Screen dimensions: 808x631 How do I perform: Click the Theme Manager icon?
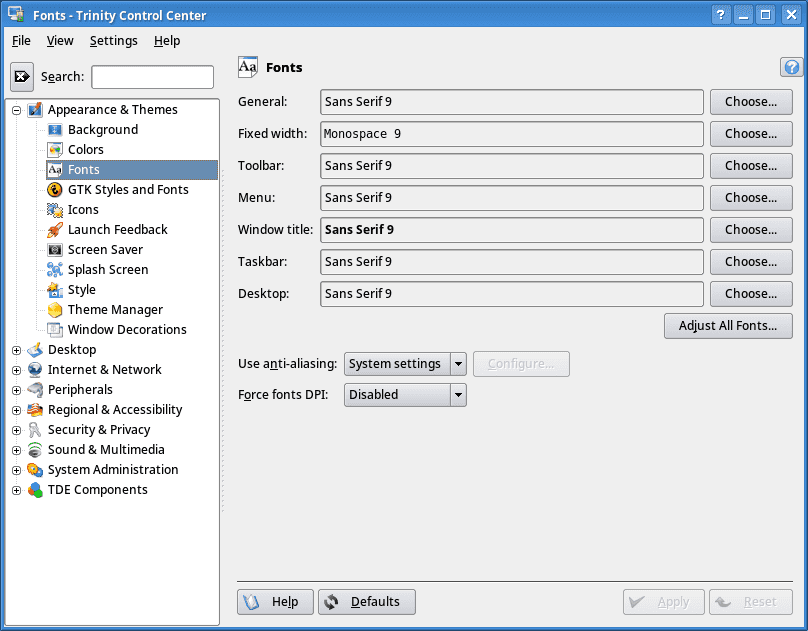coord(54,309)
